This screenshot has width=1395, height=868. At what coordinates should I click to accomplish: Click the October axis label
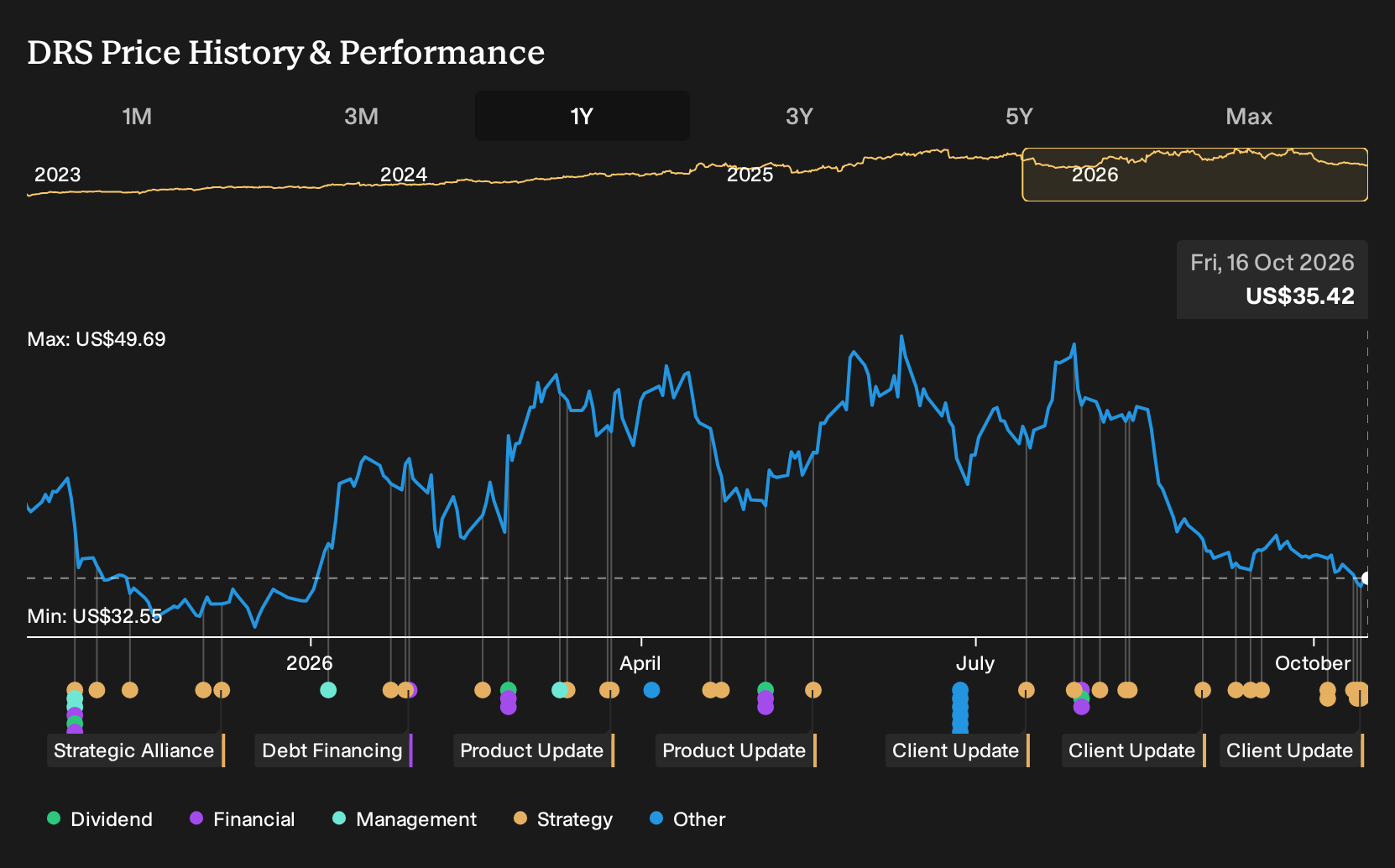[1313, 663]
